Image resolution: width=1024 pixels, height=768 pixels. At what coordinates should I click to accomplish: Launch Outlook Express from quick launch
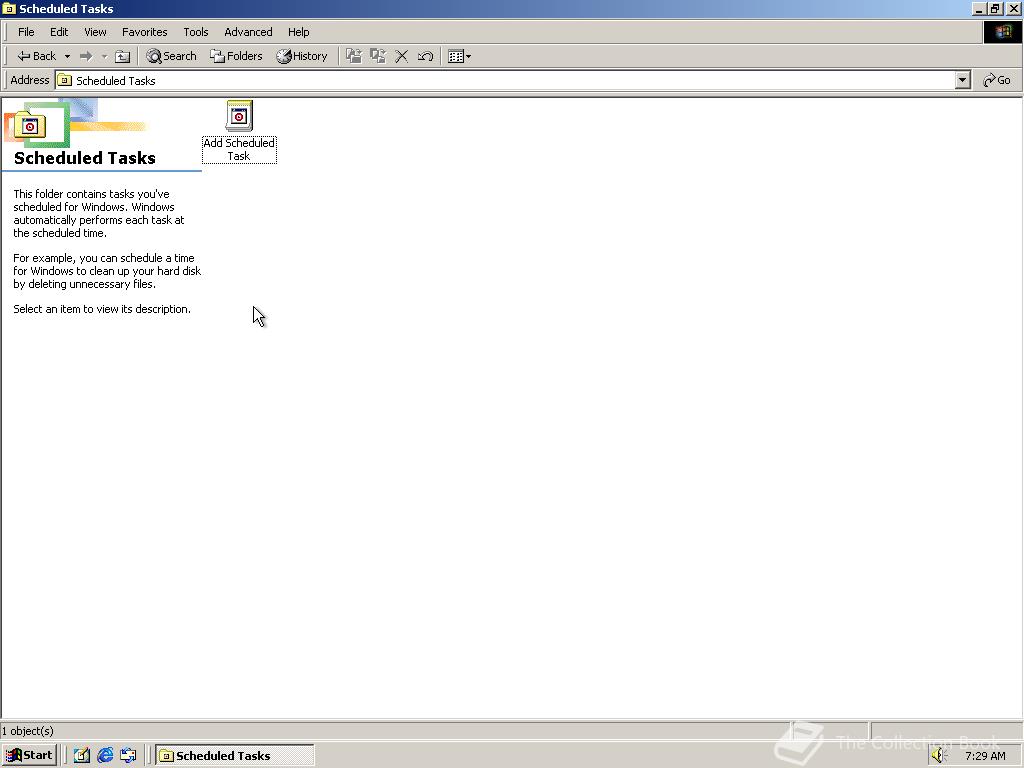(x=128, y=756)
